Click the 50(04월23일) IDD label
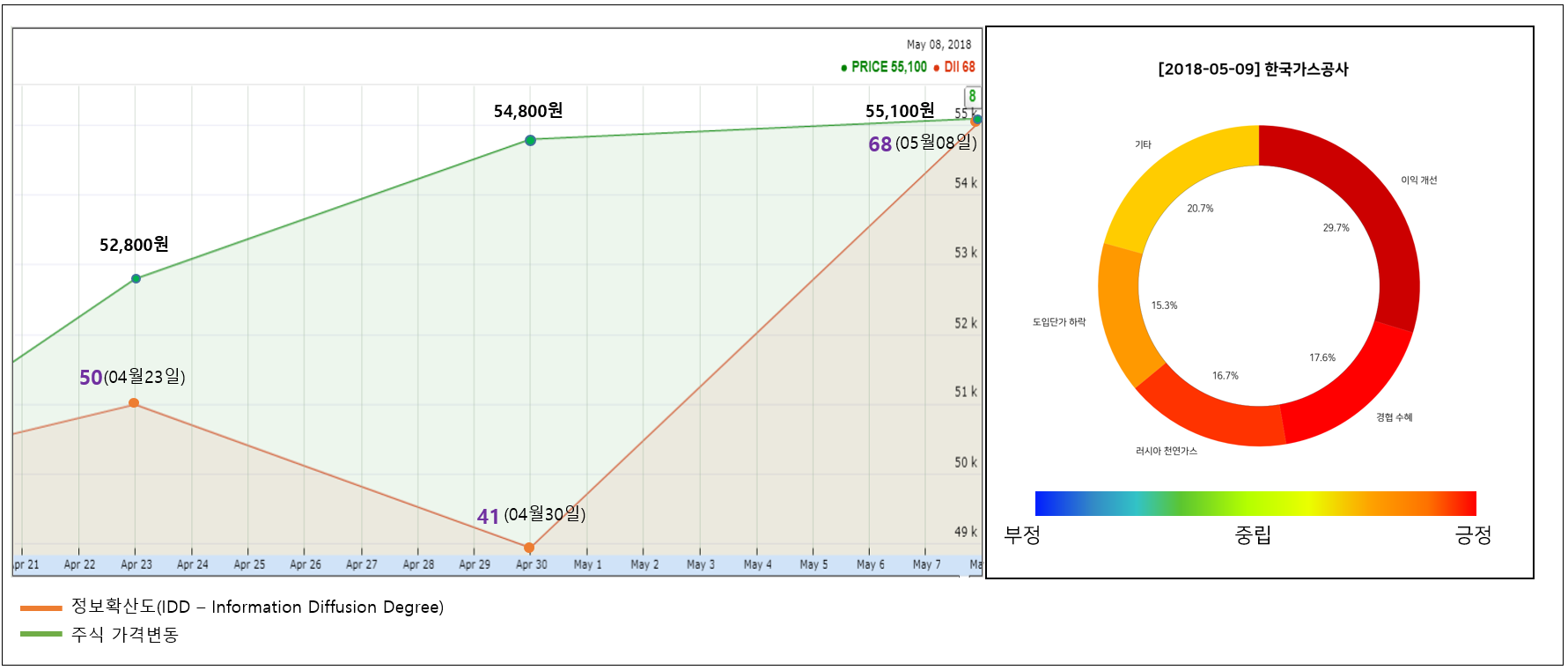This screenshot has width=1568, height=670. pos(132,377)
